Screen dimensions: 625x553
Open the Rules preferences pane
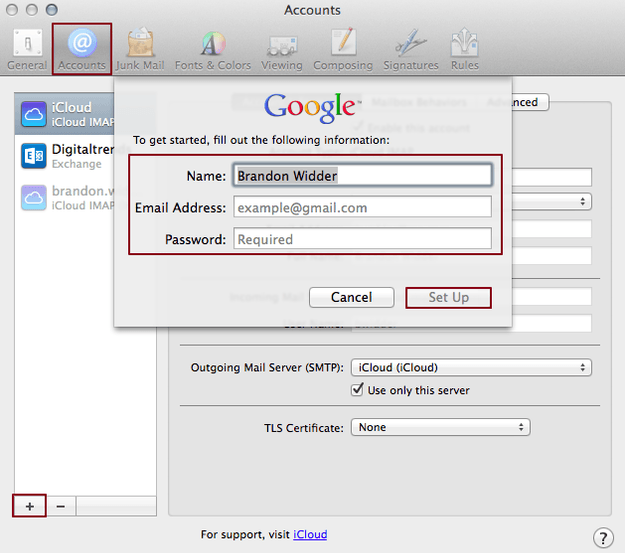tap(465, 50)
